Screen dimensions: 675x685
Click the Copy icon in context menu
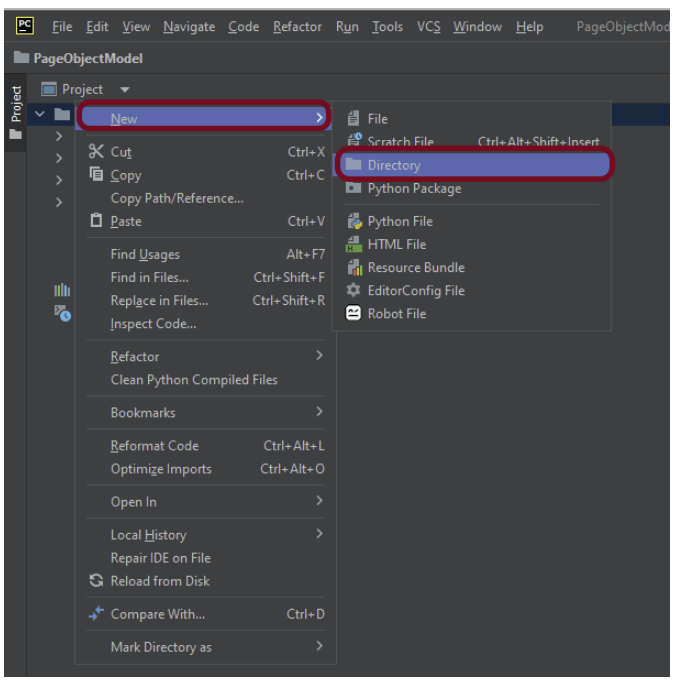[96, 174]
